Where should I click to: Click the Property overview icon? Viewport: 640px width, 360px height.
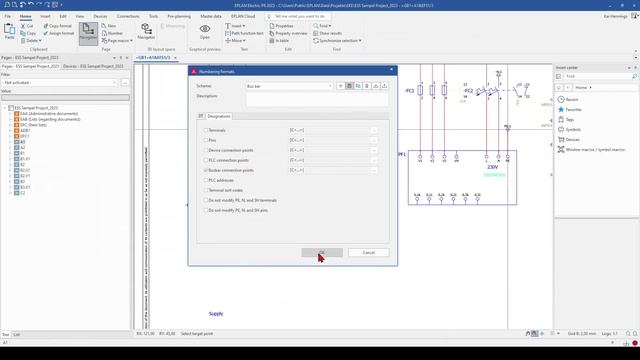pyautogui.click(x=272, y=33)
